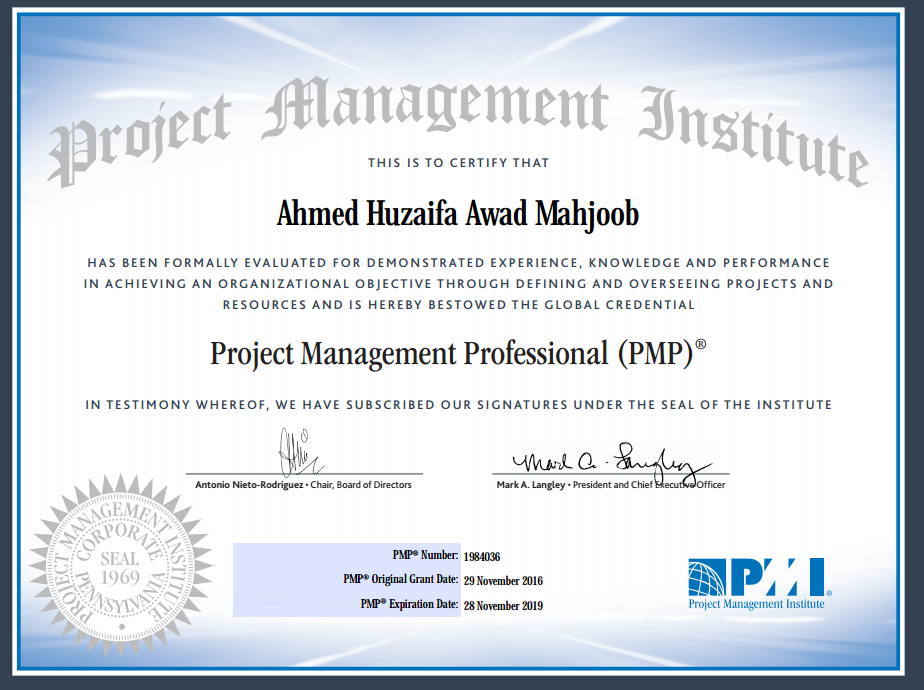924x690 pixels.
Task: Click the corporate seal 1969 emblem
Action: tap(121, 564)
